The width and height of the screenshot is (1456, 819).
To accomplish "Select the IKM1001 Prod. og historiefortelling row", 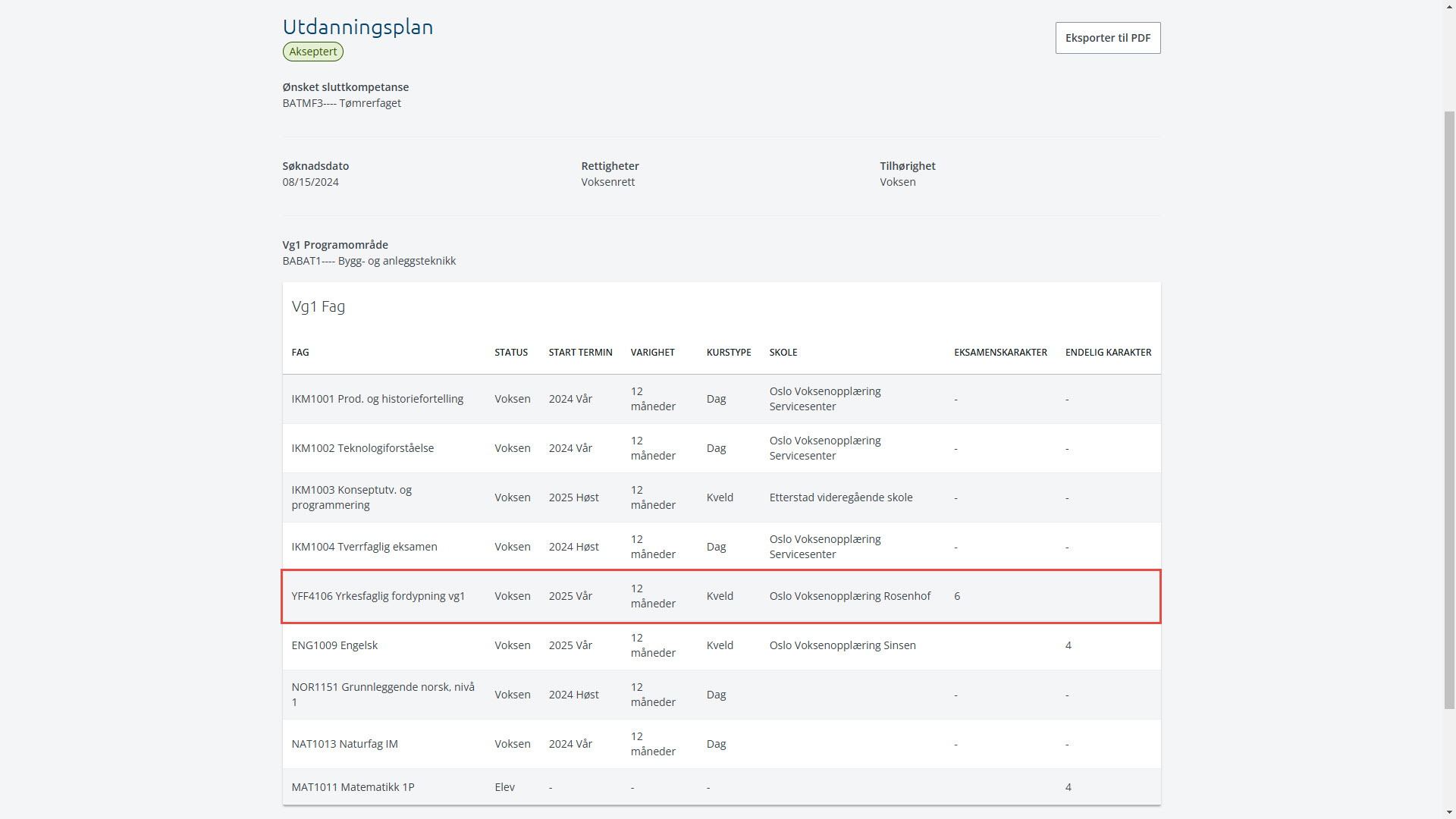I will pos(377,399).
